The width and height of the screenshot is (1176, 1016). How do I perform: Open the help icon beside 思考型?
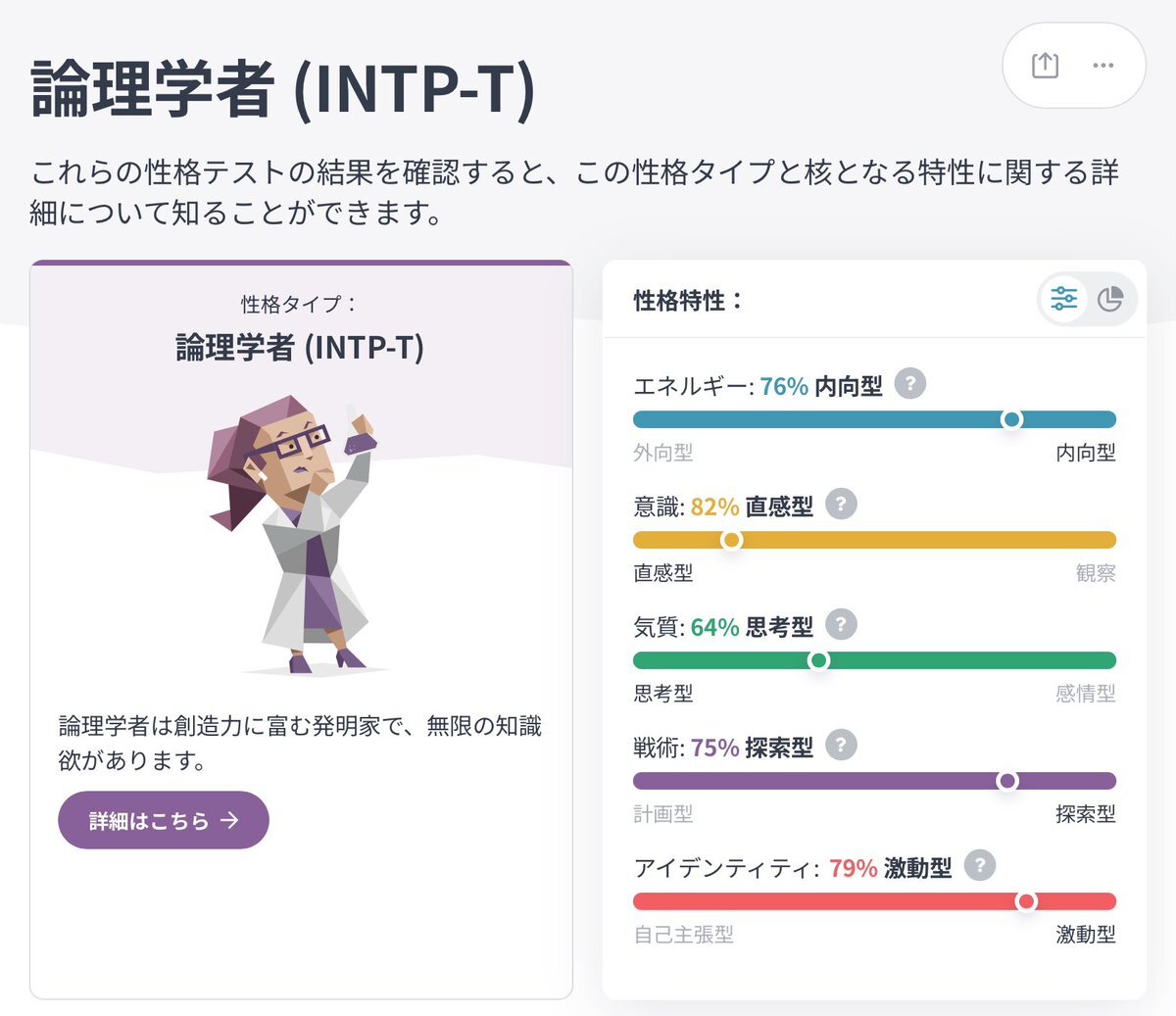[841, 624]
